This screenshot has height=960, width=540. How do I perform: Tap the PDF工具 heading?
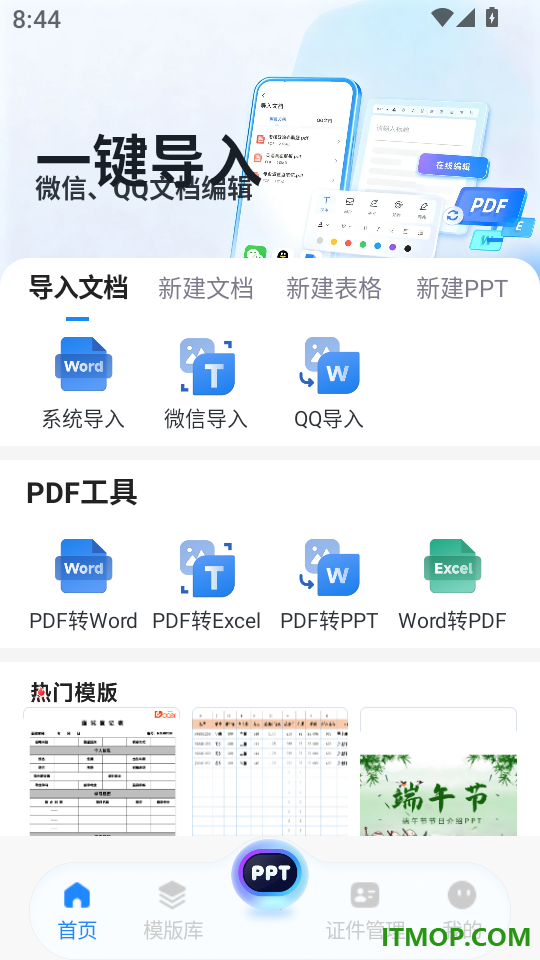point(82,493)
